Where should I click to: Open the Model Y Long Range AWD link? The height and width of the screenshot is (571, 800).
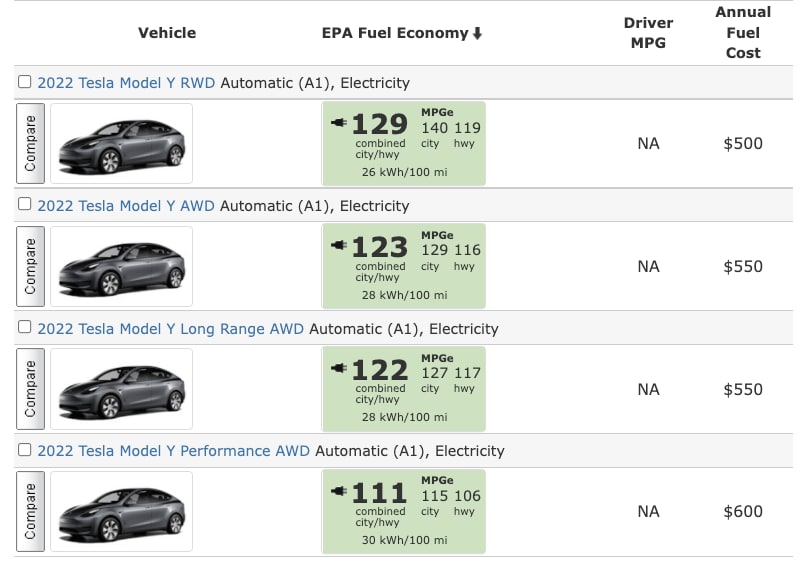(170, 329)
